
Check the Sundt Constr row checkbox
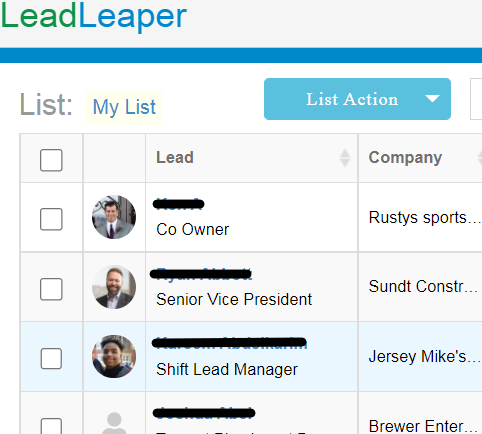point(51,289)
